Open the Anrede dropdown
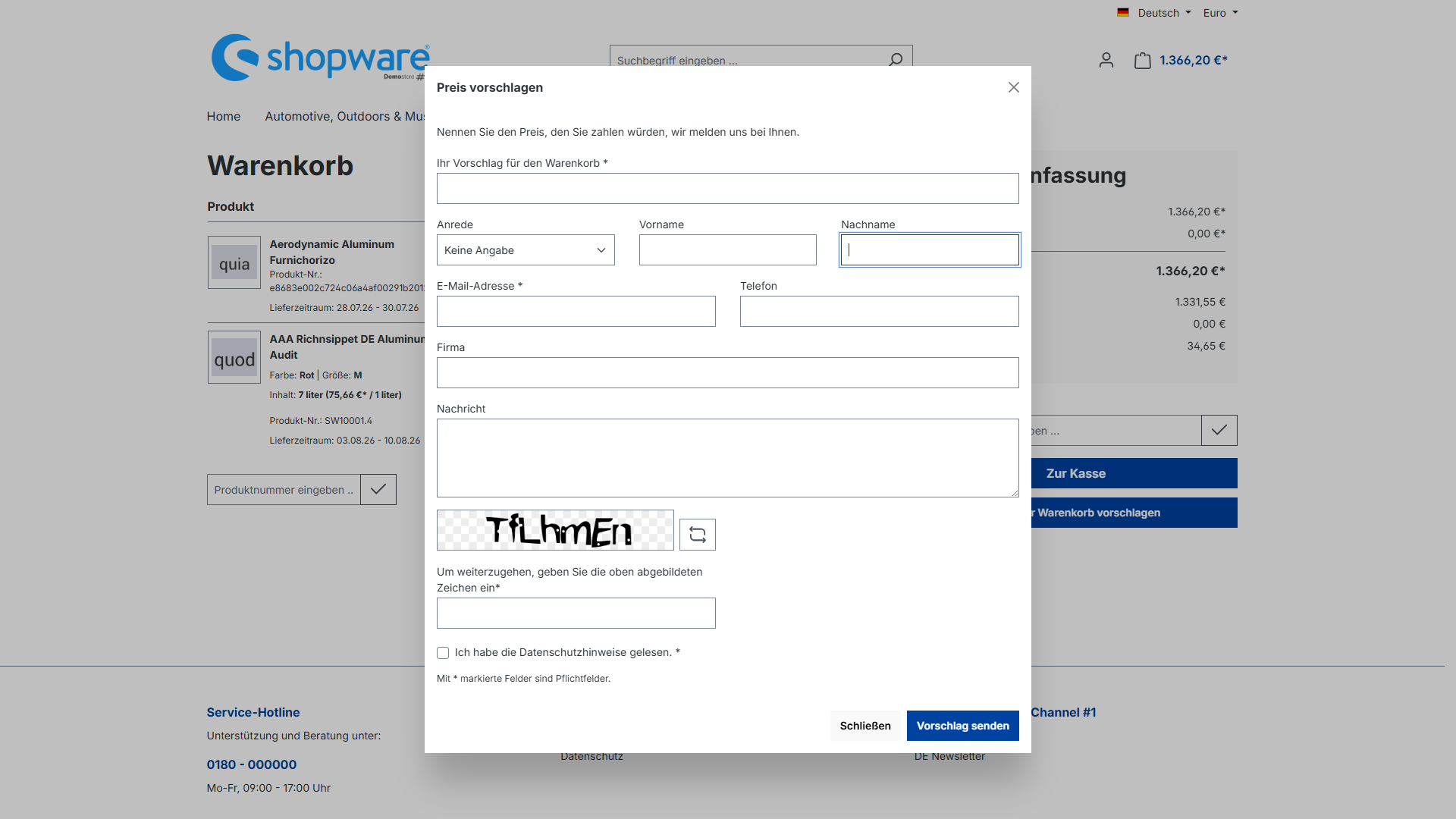 (526, 250)
